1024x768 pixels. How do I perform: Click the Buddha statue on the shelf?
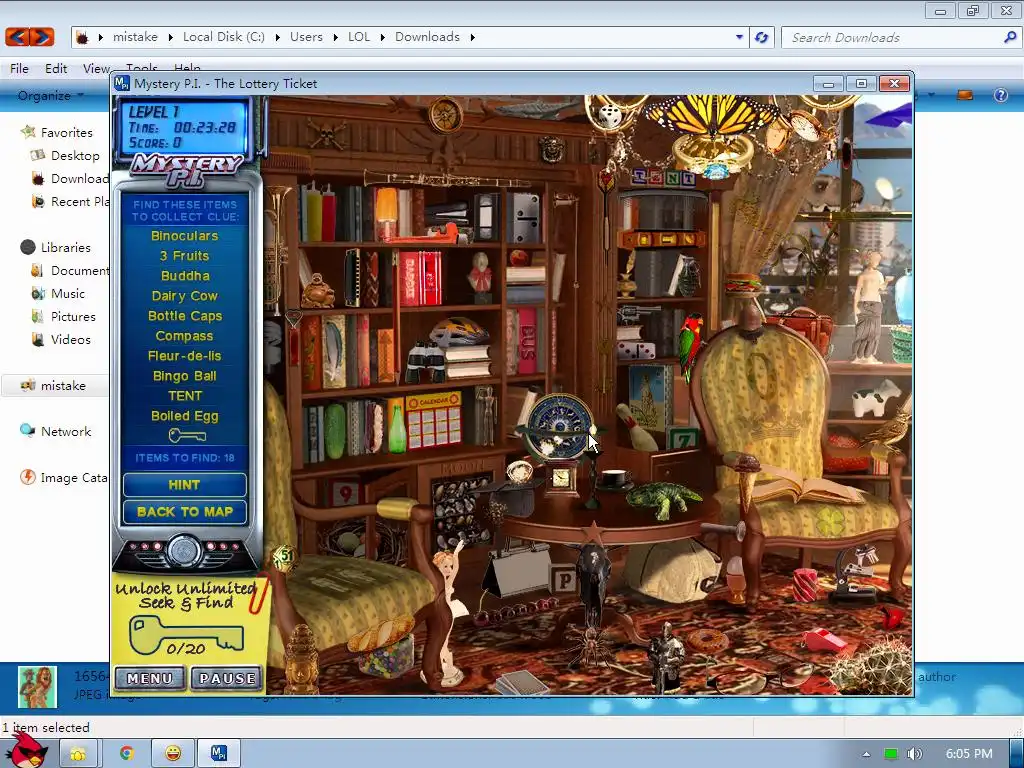pos(318,291)
